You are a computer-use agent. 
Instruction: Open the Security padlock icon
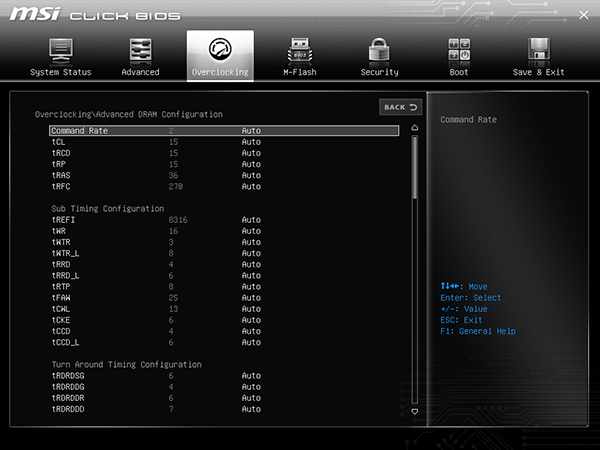pos(379,50)
